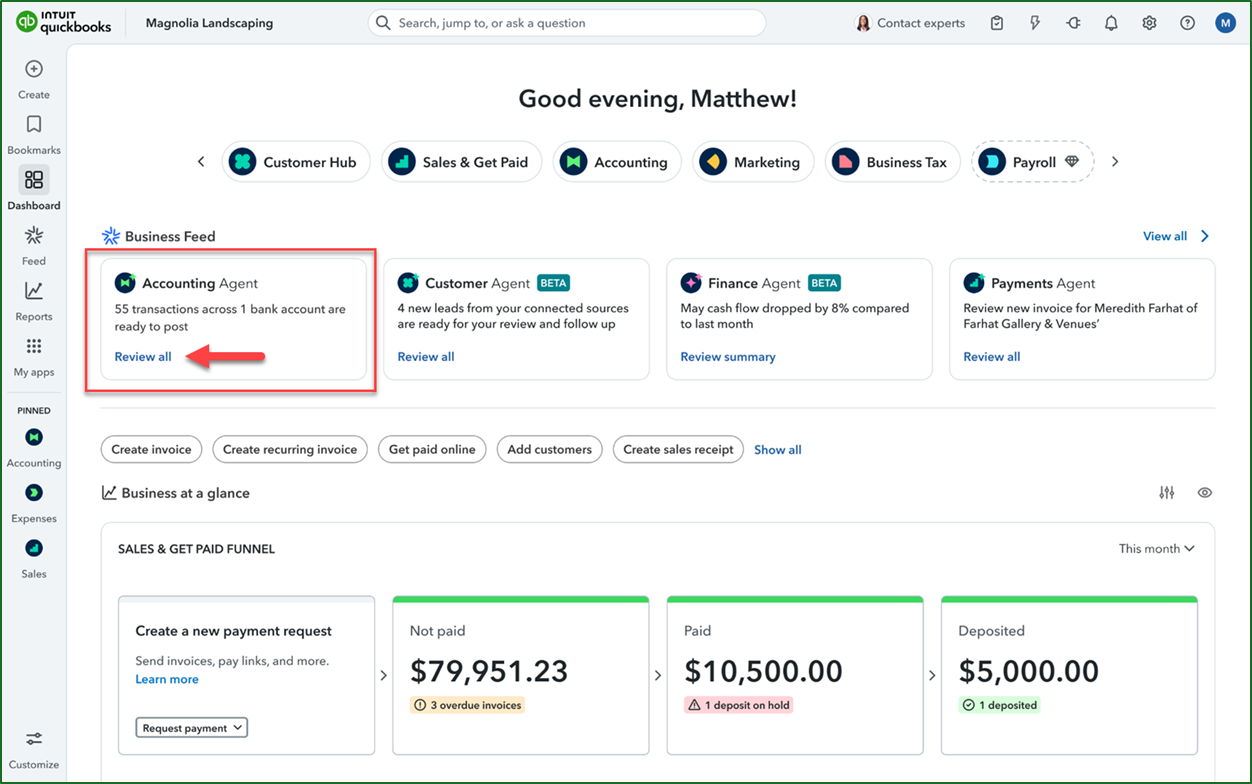Screen dimensions: 1252x784
Task: Select the Marketing pill
Action: pyautogui.click(x=753, y=162)
